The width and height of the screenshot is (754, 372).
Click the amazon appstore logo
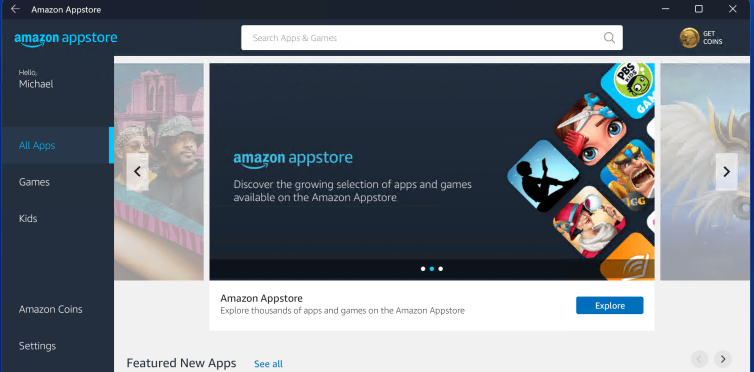66,39
